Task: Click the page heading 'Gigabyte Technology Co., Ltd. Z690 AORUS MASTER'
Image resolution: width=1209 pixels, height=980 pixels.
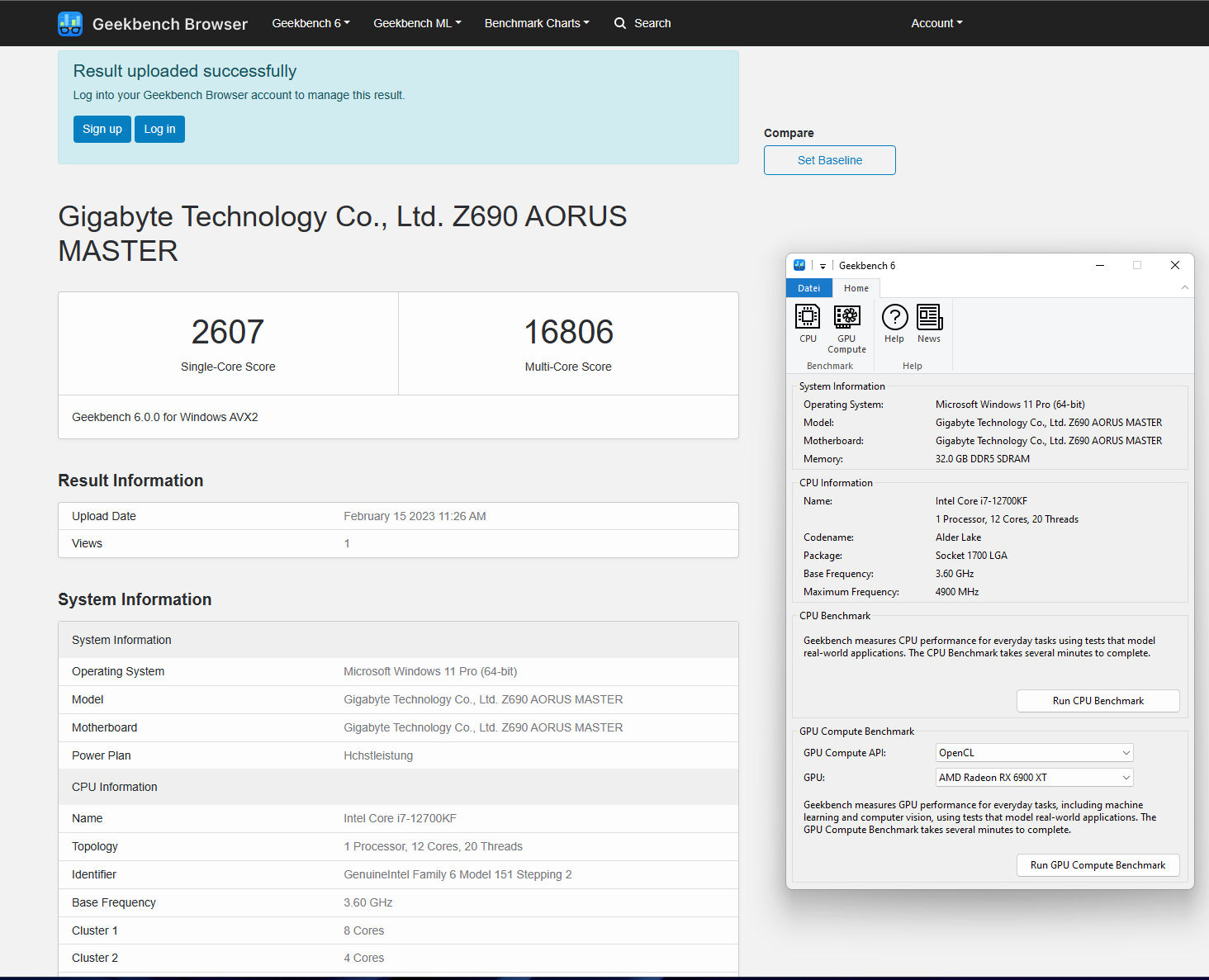Action: 343,233
